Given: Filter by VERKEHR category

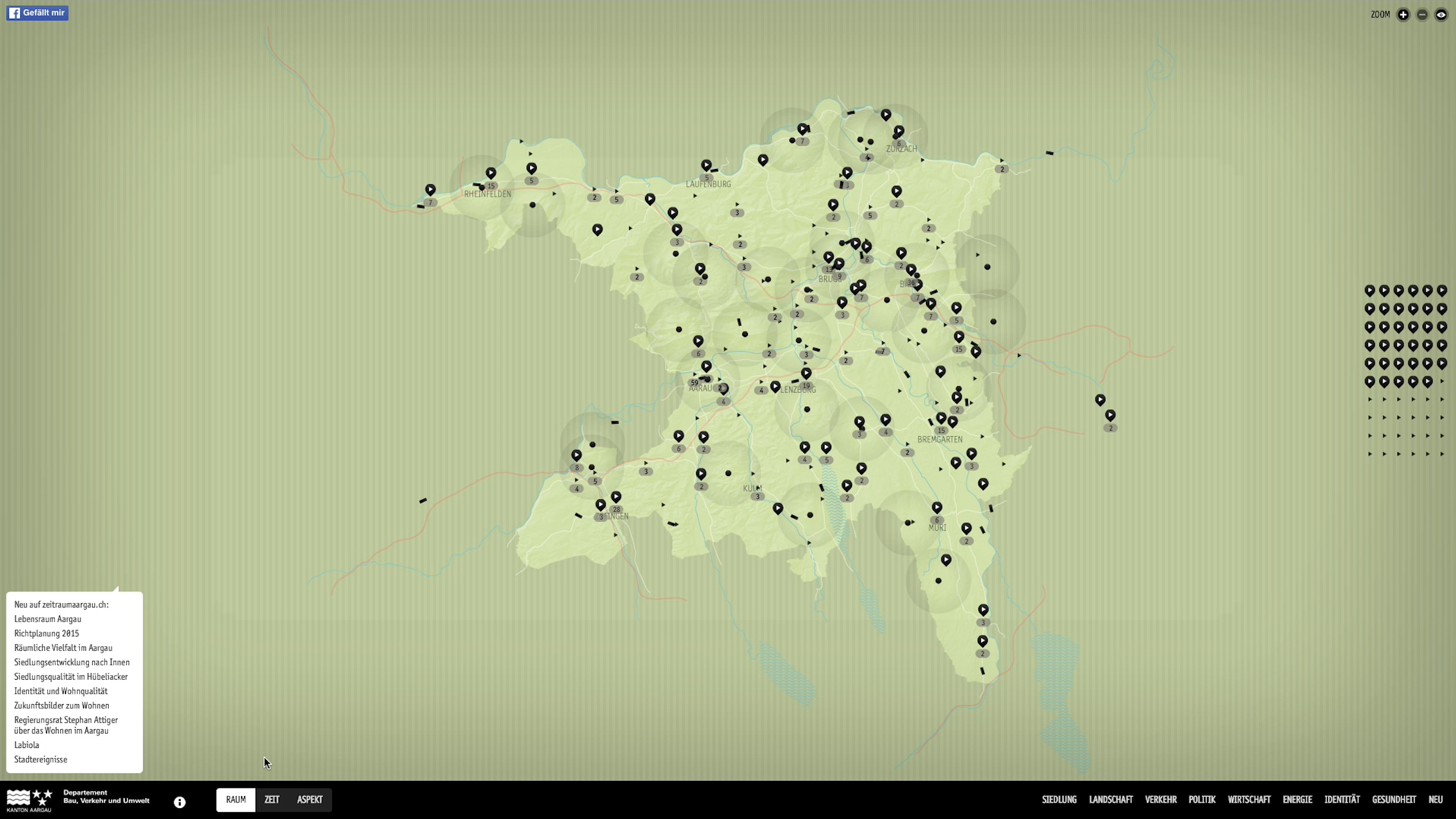Looking at the screenshot, I should [x=1160, y=800].
